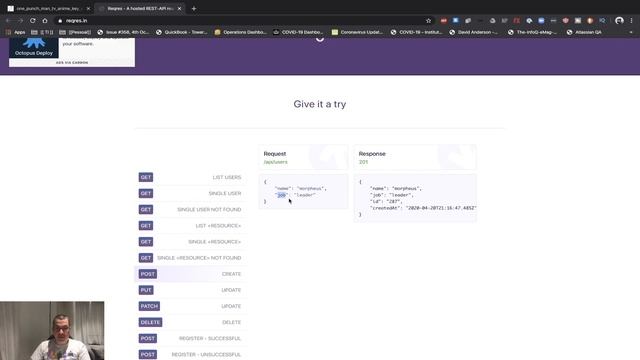This screenshot has width=640, height=360.
Task: Click the presenter webcam thumbnail
Action: (x=52, y=331)
